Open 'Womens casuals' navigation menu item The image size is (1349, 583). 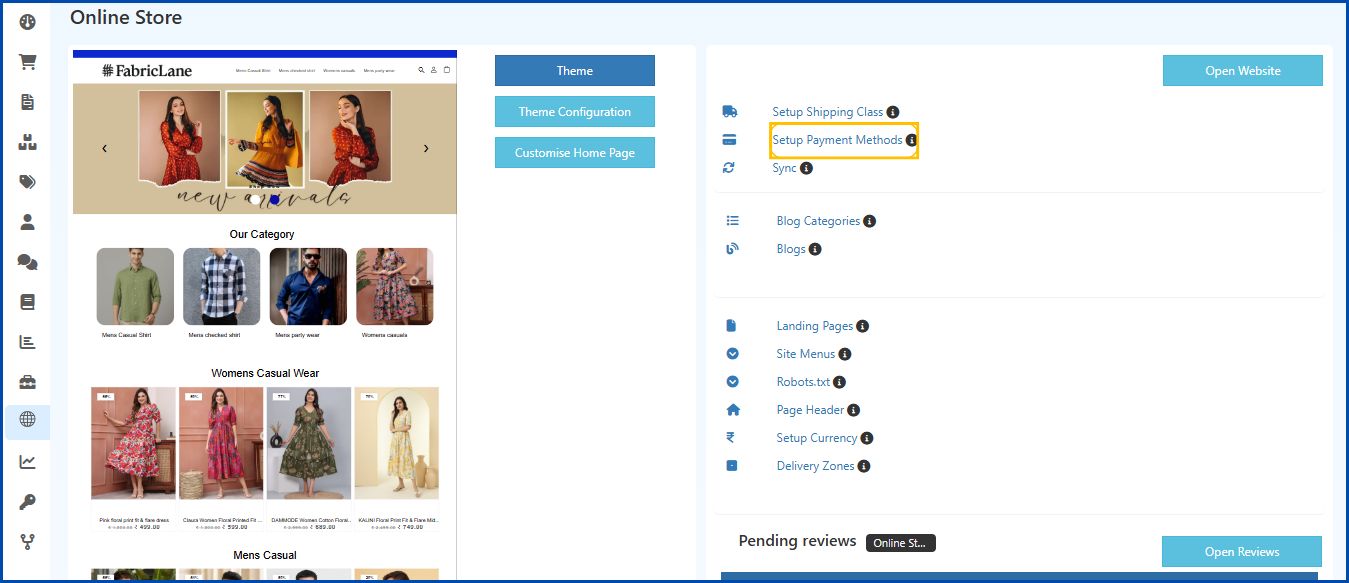coord(339,70)
